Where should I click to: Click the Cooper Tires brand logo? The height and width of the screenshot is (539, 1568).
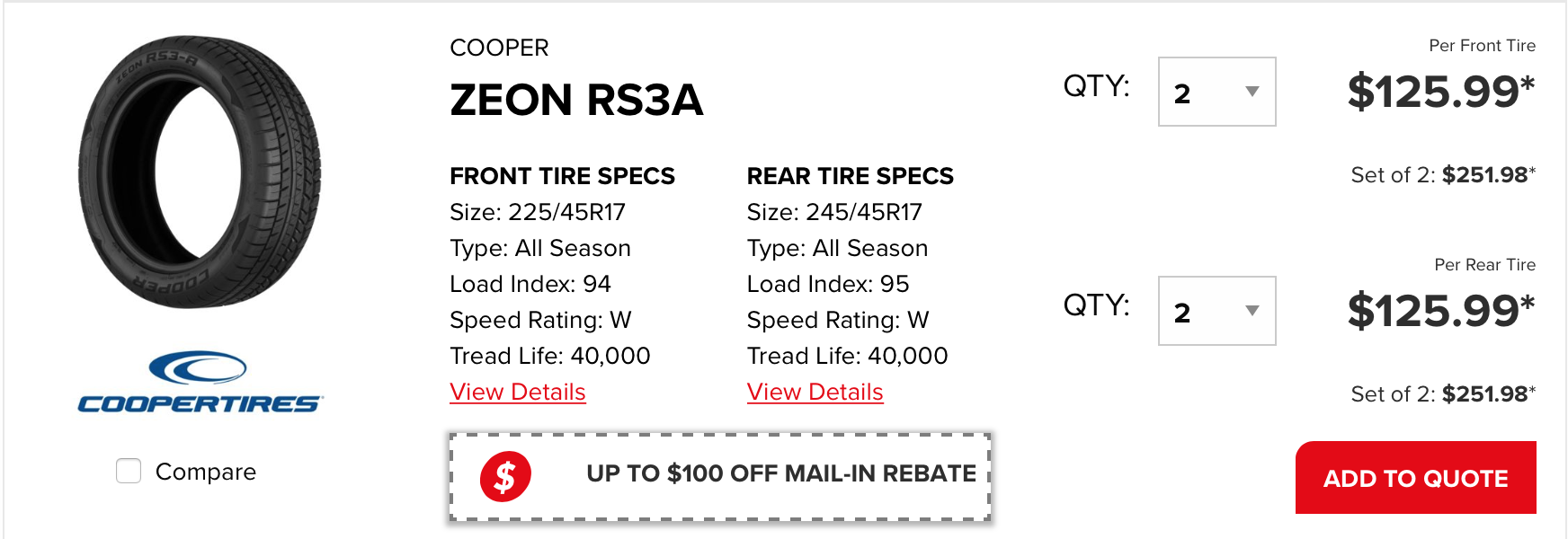pyautogui.click(x=200, y=382)
